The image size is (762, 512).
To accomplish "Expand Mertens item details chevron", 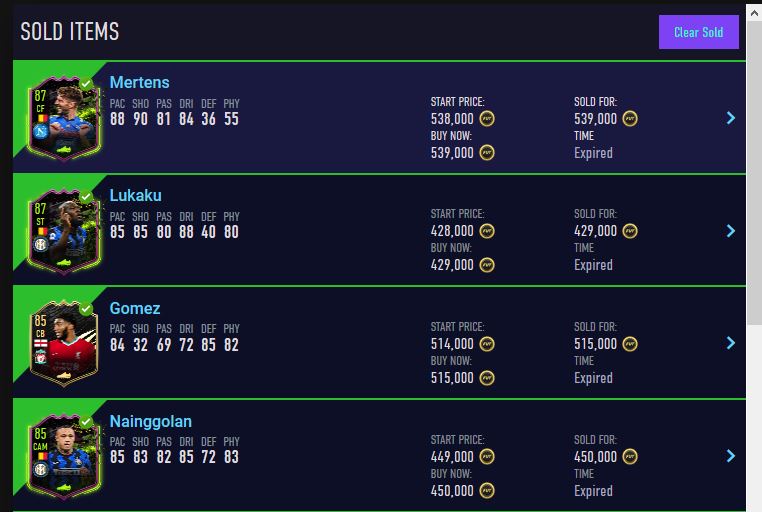I will point(731,118).
